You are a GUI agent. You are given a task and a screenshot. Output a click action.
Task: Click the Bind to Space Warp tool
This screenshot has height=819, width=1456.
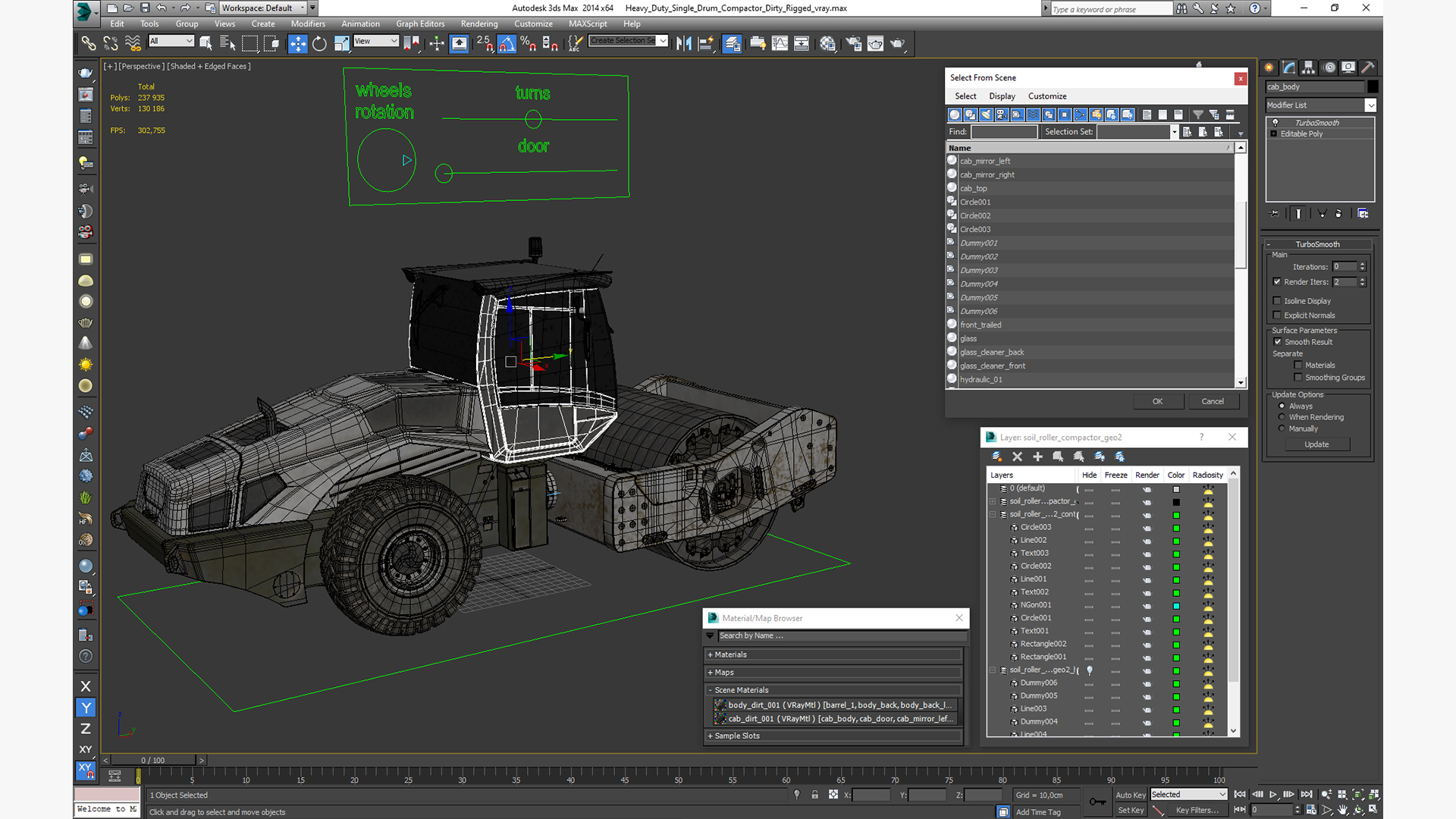tap(133, 43)
